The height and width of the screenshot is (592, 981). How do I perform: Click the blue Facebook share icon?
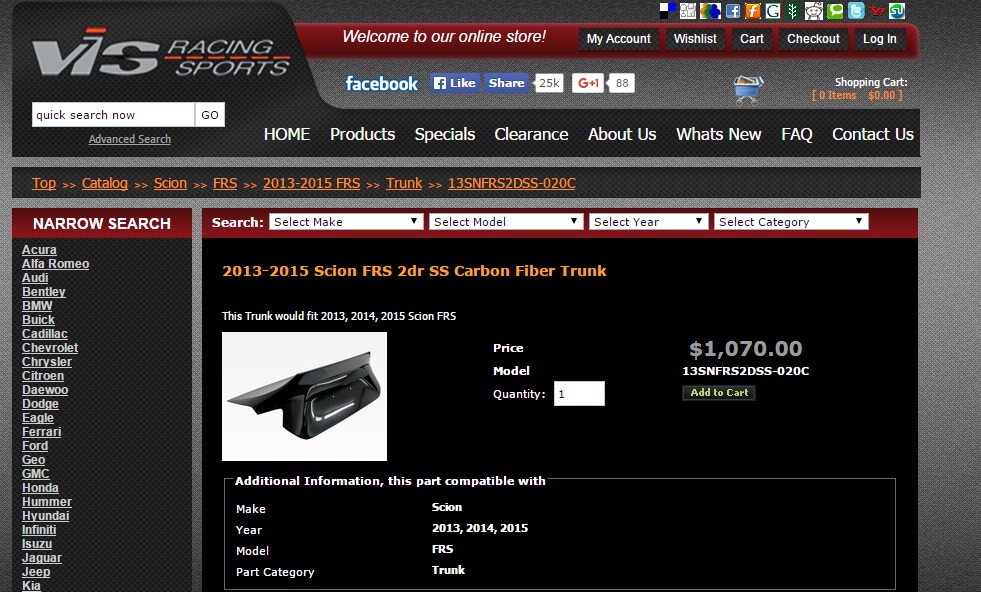[x=733, y=11]
